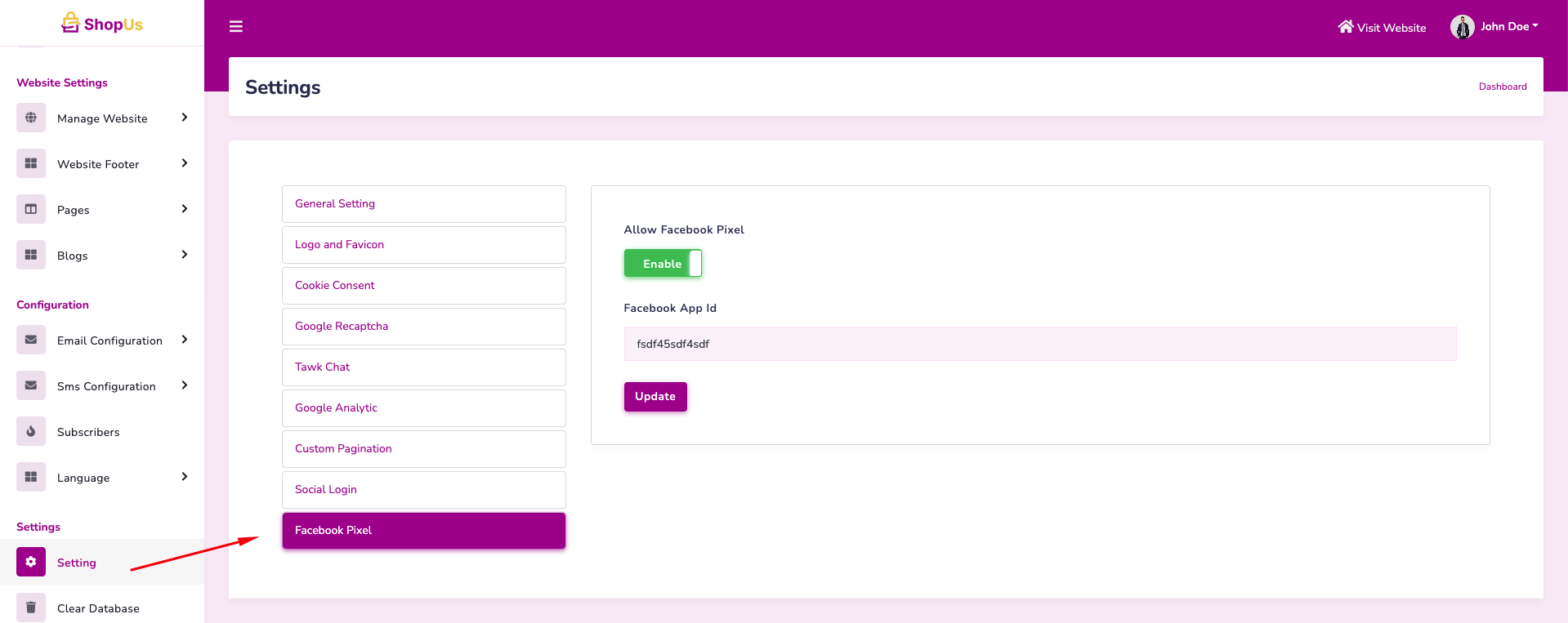The height and width of the screenshot is (623, 1568).
Task: Click the Email Configuration envelope icon
Action: (x=31, y=340)
